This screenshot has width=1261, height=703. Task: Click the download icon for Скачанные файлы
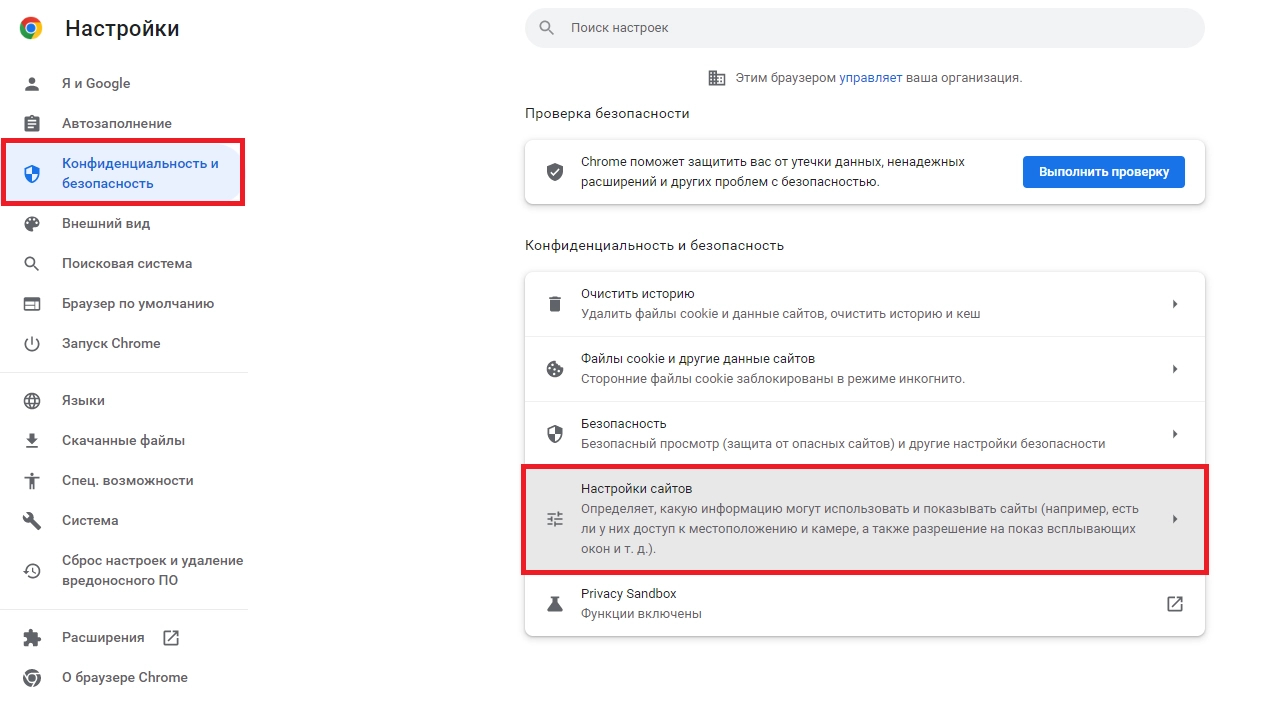click(32, 441)
